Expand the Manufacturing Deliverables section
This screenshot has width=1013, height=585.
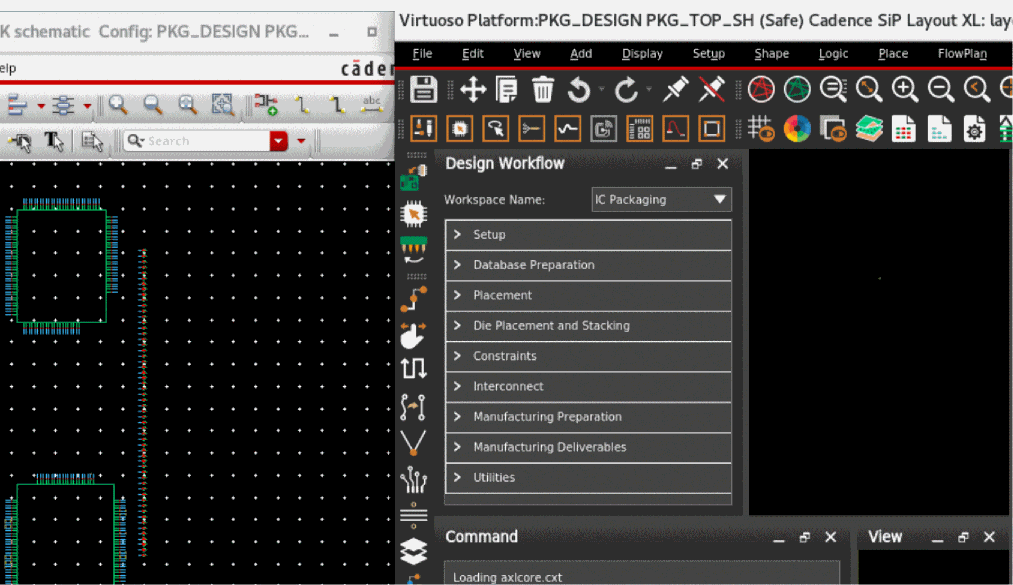(x=588, y=447)
